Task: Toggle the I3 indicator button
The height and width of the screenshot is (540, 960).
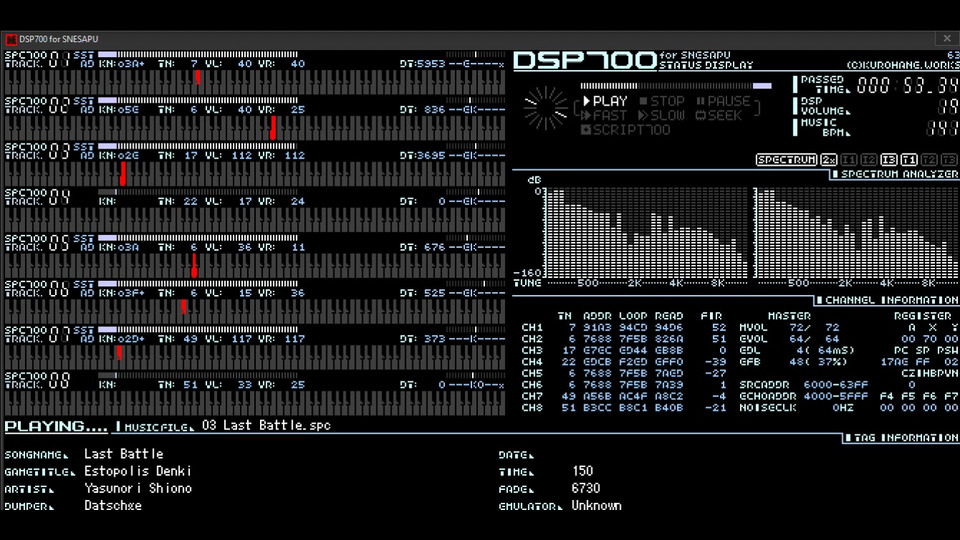Action: (x=889, y=160)
